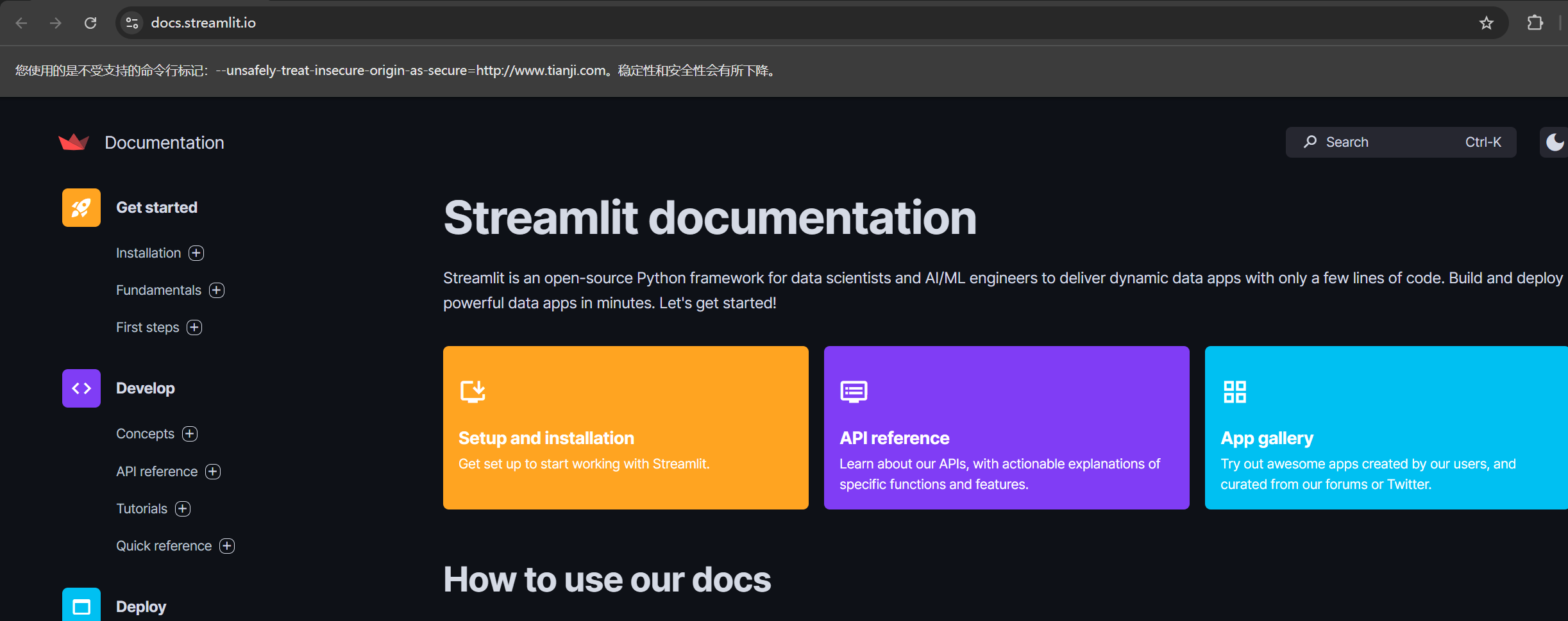Go to the Develop heading
Image resolution: width=1568 pixels, height=621 pixels.
(146, 388)
